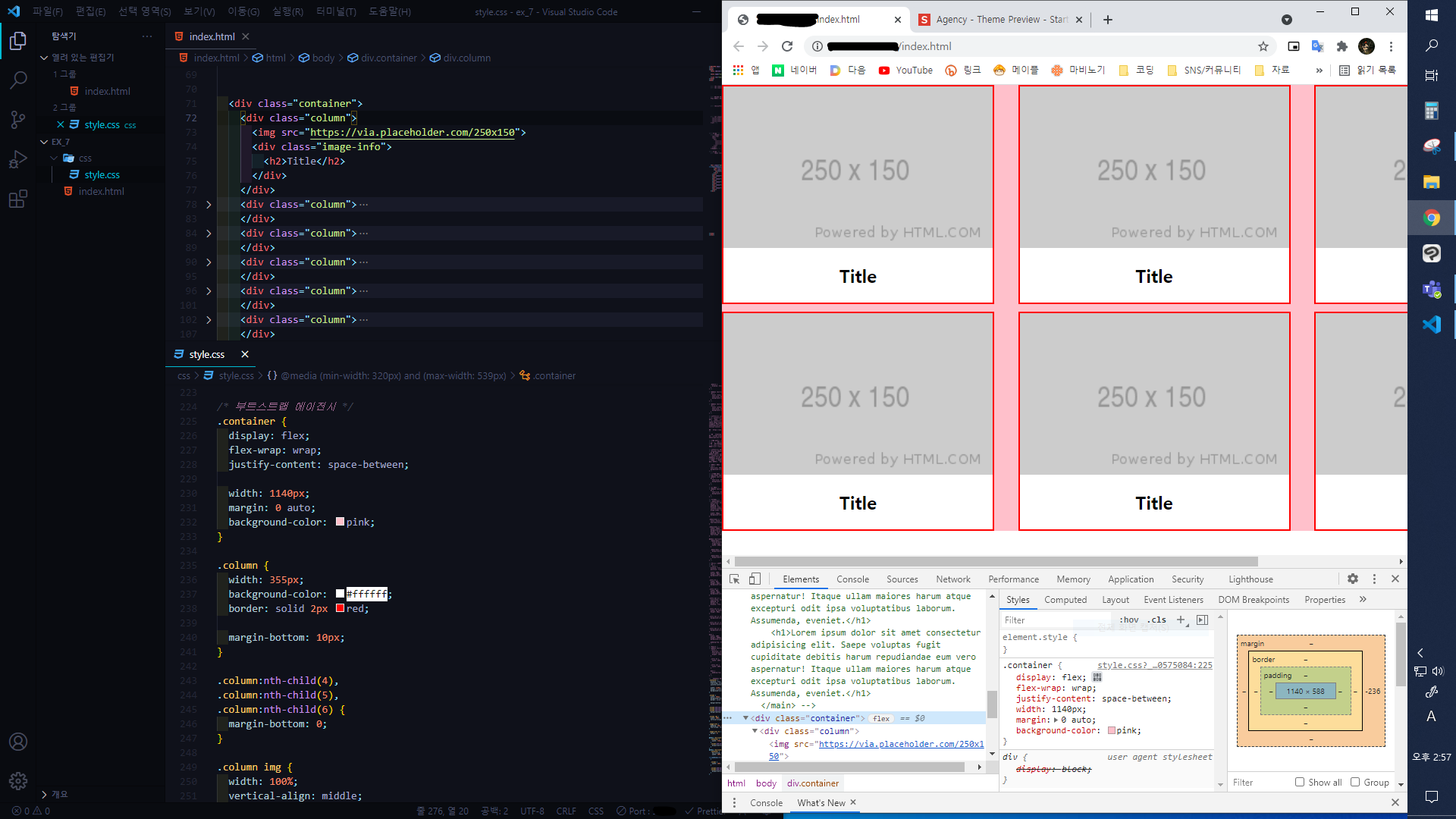1456x819 pixels.
Task: Collapse the div.container node in Elements
Action: pyautogui.click(x=745, y=718)
